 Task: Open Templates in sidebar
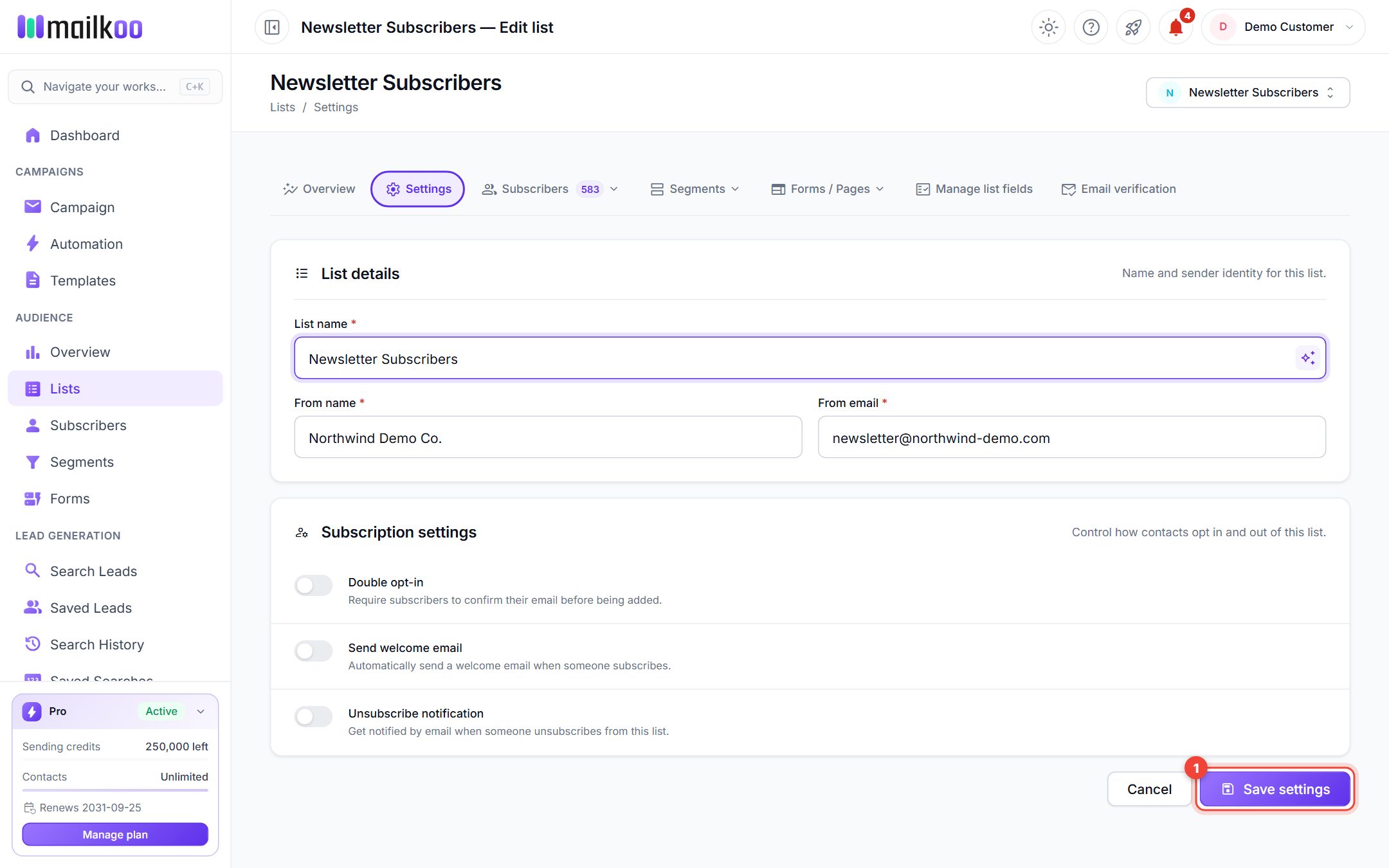tap(115, 280)
